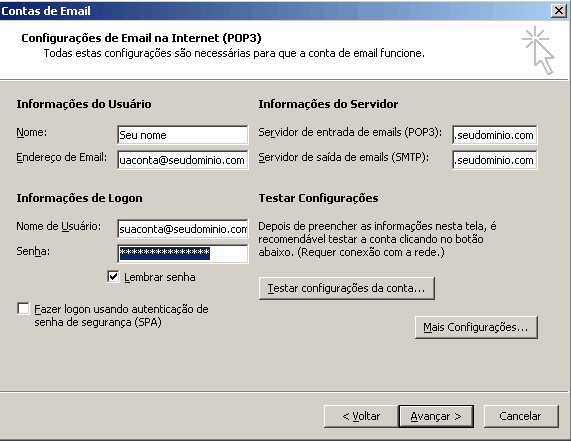Click the Testar Configurações heading
Image resolution: width=571 pixels, height=441 pixels.
(318, 198)
